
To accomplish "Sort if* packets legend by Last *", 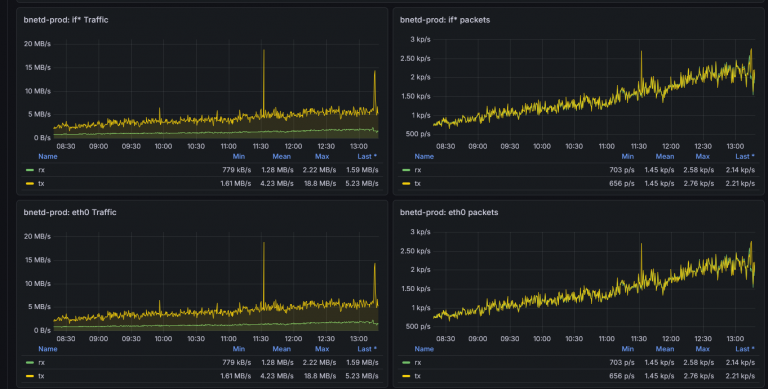I will (x=744, y=157).
